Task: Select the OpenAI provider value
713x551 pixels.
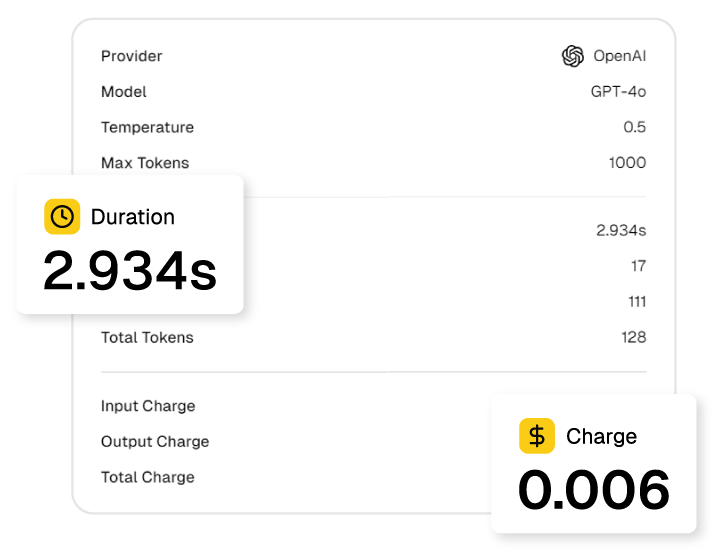Action: [620, 56]
